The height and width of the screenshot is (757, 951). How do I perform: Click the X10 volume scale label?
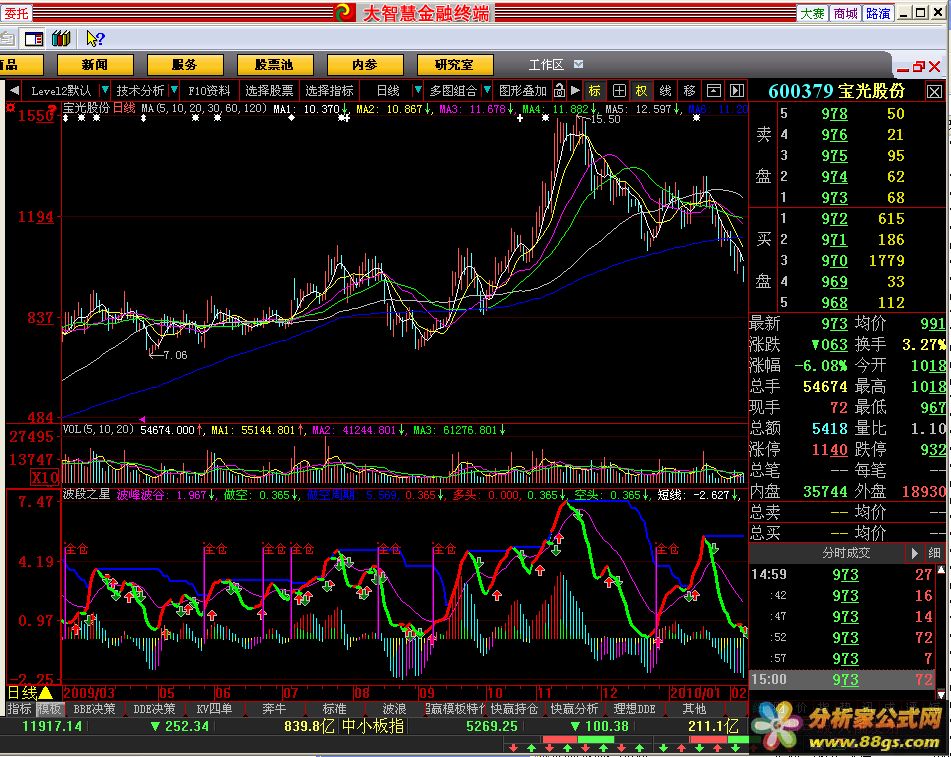pos(45,477)
